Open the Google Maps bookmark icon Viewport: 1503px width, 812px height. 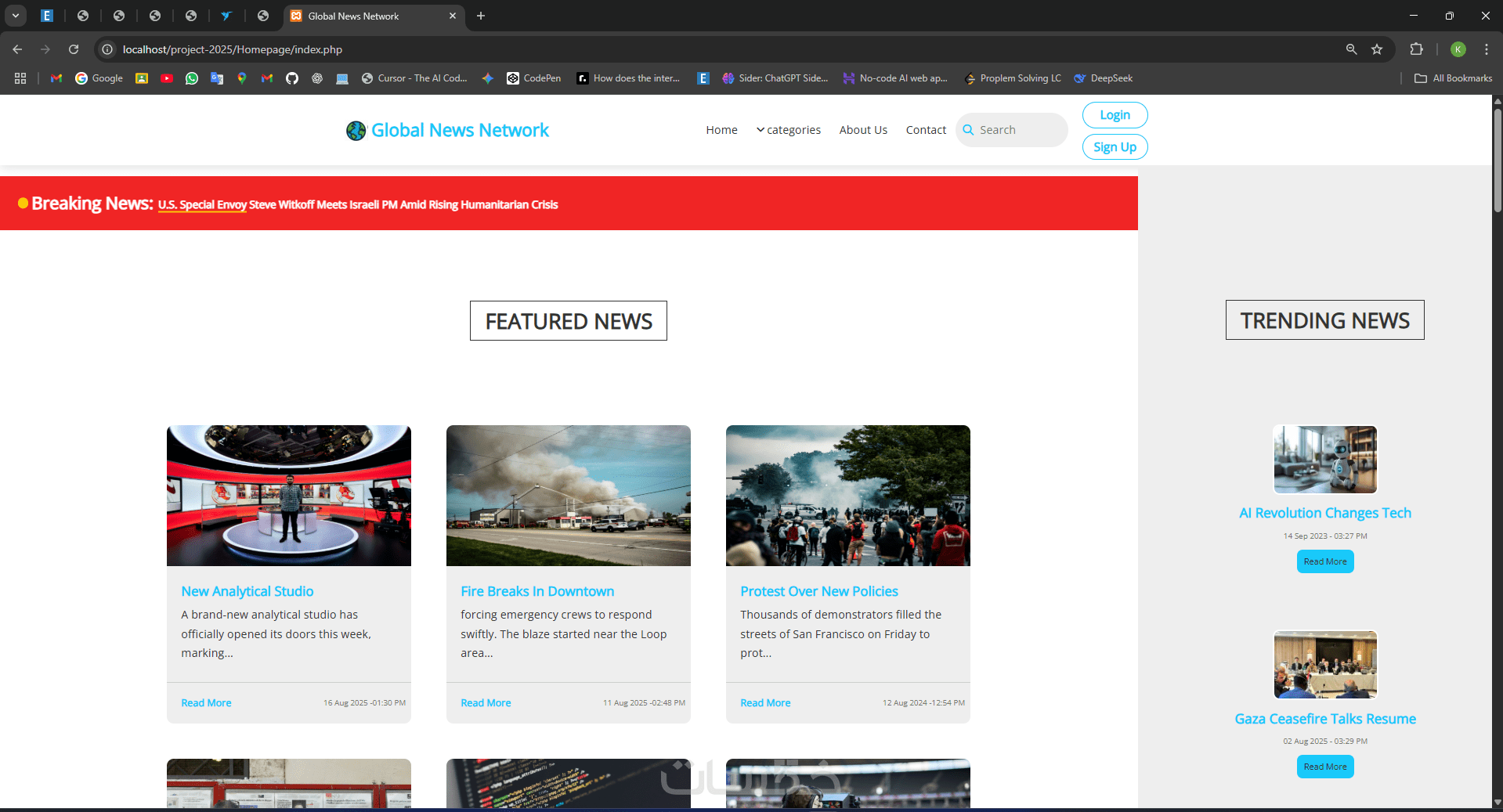[242, 78]
